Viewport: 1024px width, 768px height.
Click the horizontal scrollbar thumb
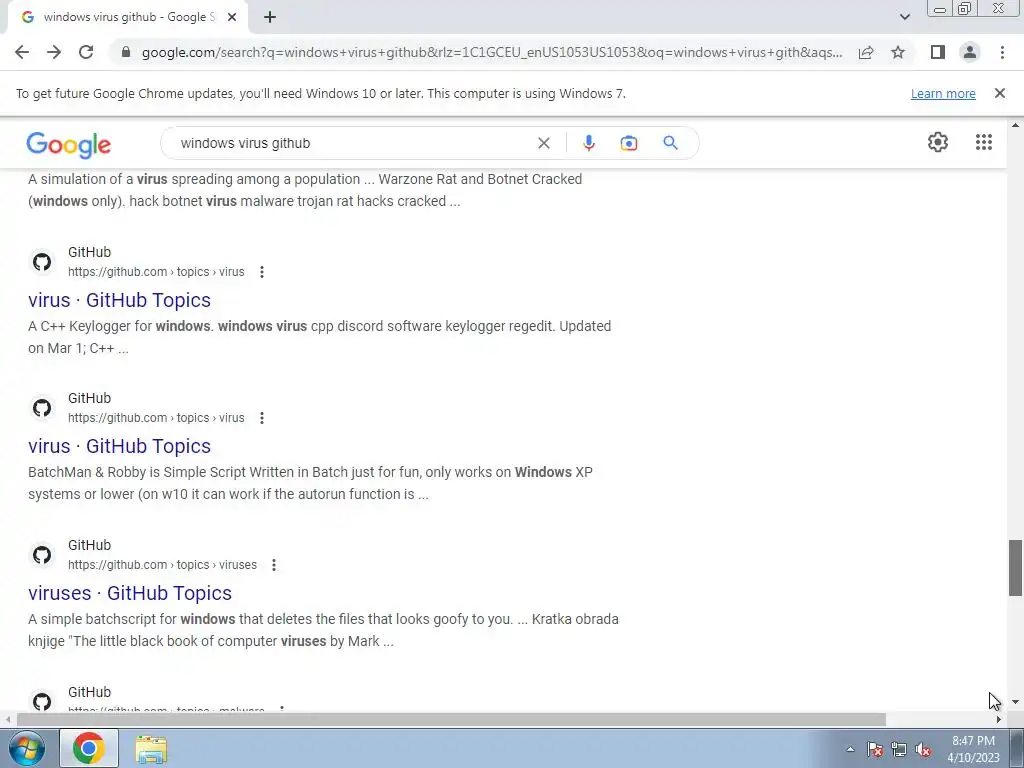pyautogui.click(x=451, y=720)
